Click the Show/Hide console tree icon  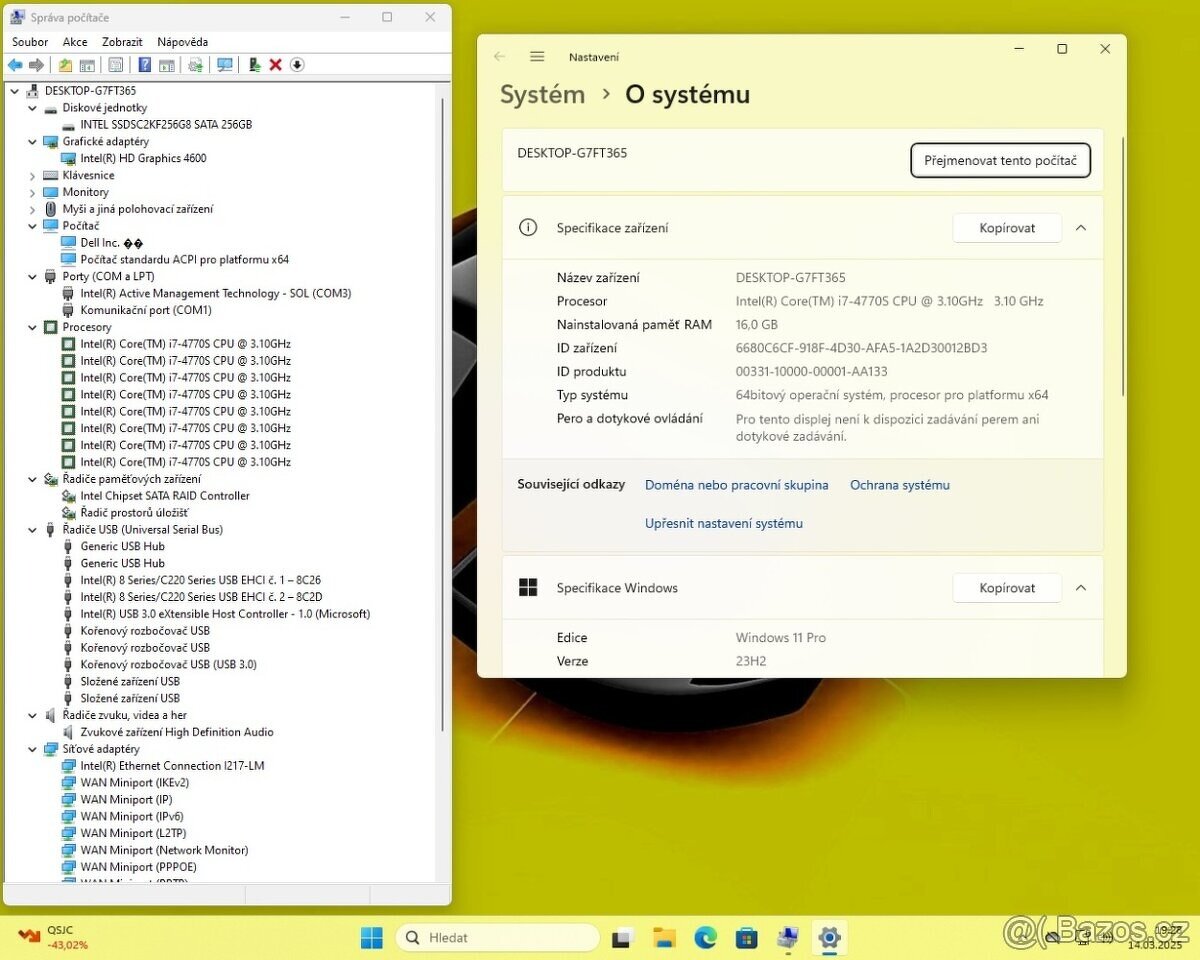(86, 64)
